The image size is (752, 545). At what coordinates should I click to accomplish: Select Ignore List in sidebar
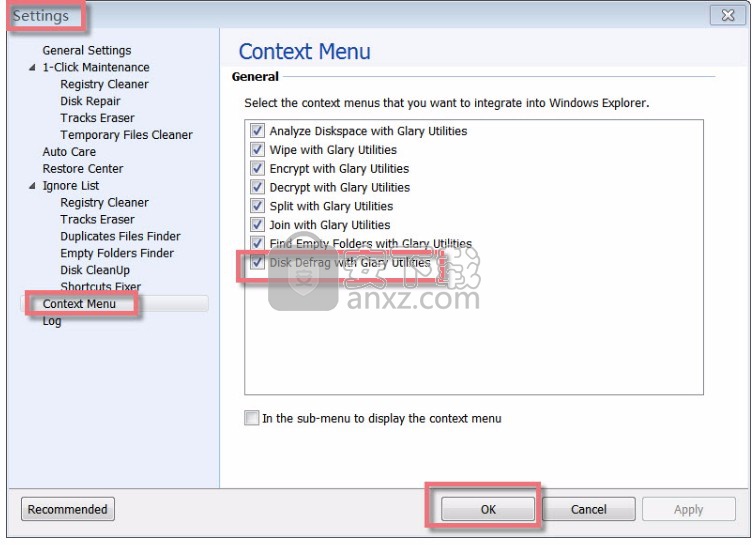click(70, 186)
